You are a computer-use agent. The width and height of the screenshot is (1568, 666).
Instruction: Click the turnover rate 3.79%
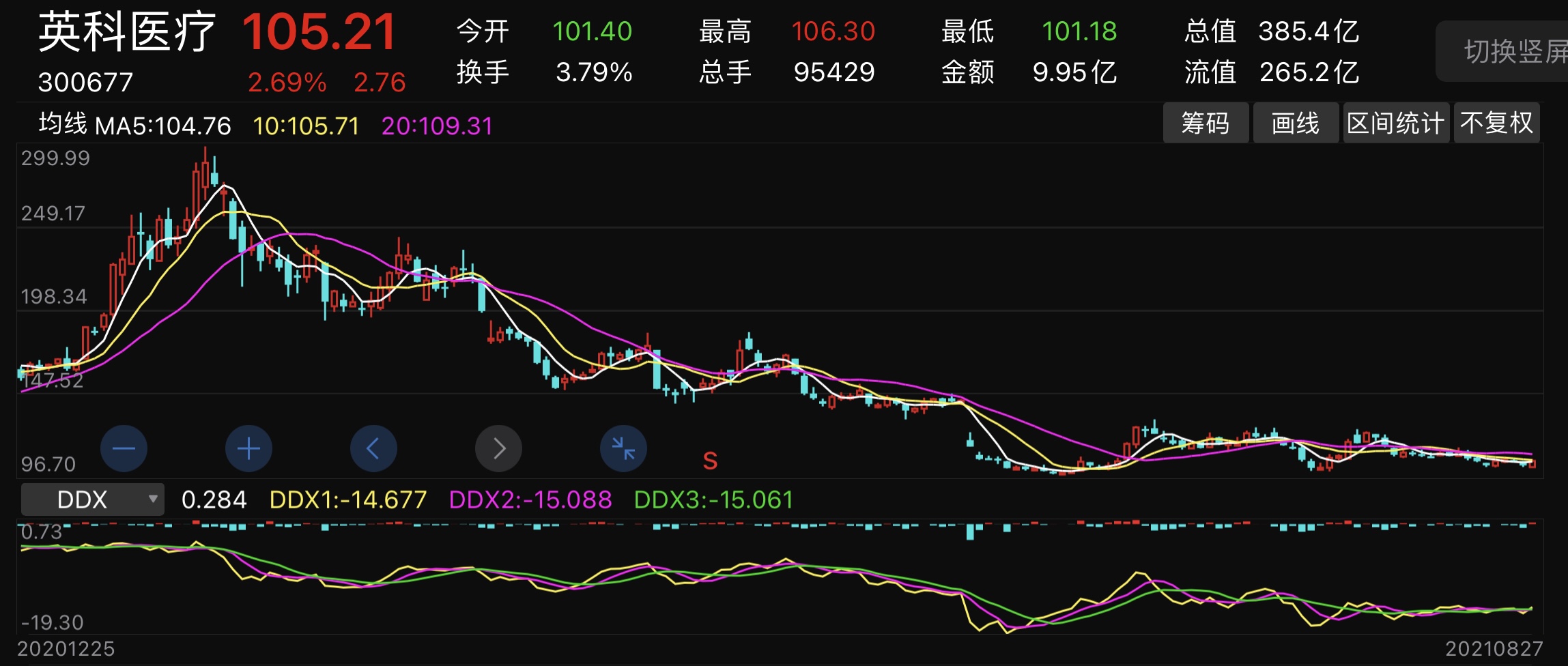594,72
